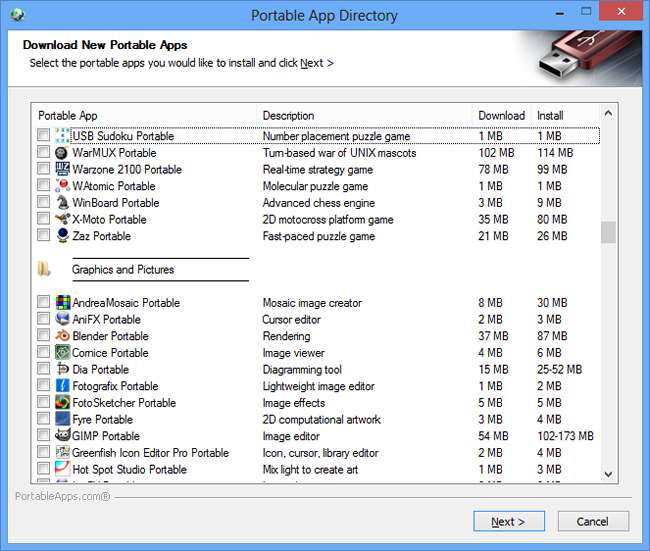Click the Graphics and Pictures folder icon
This screenshot has height=551, width=650.
pos(44,269)
